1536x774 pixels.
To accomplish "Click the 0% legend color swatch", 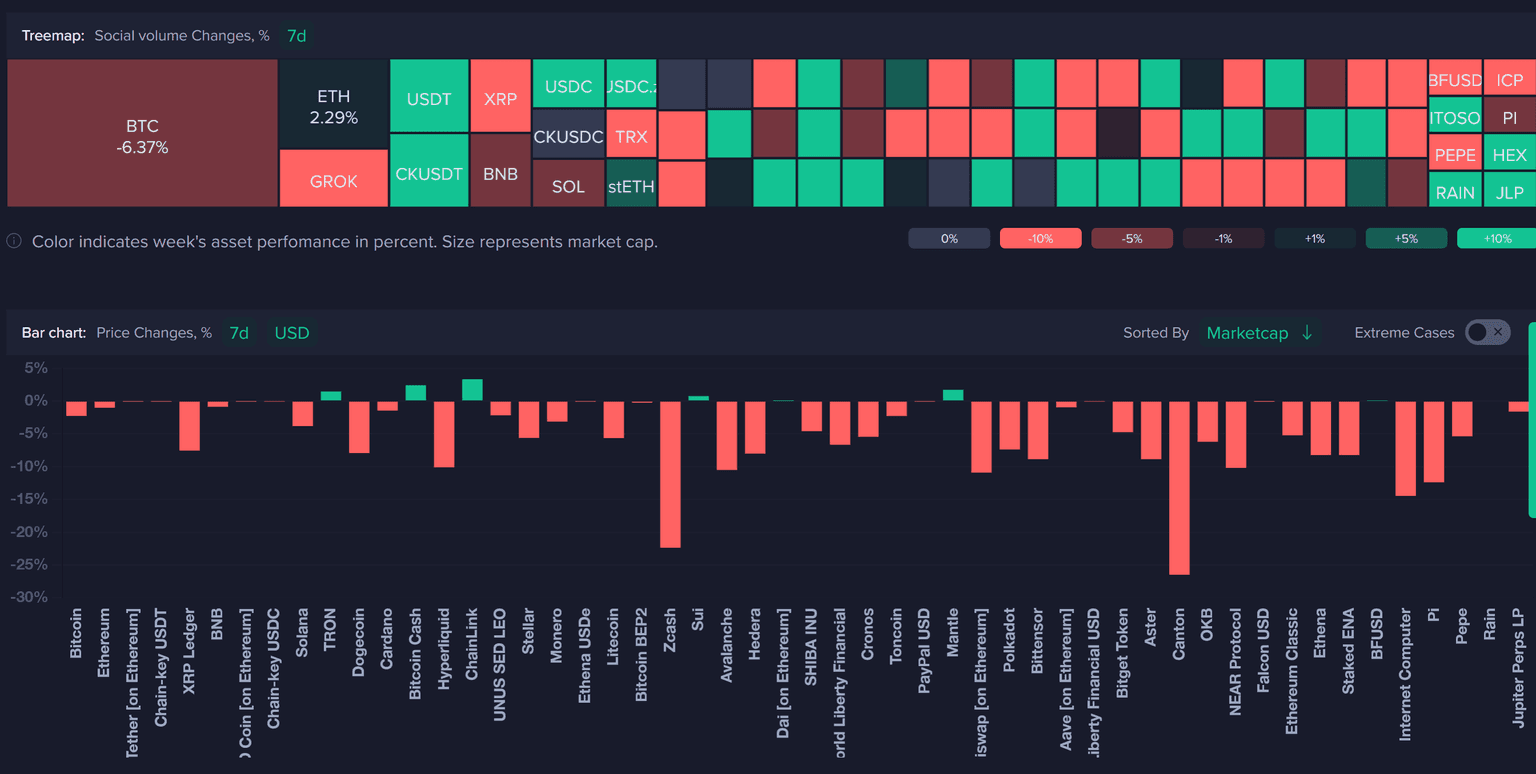I will tap(949, 239).
